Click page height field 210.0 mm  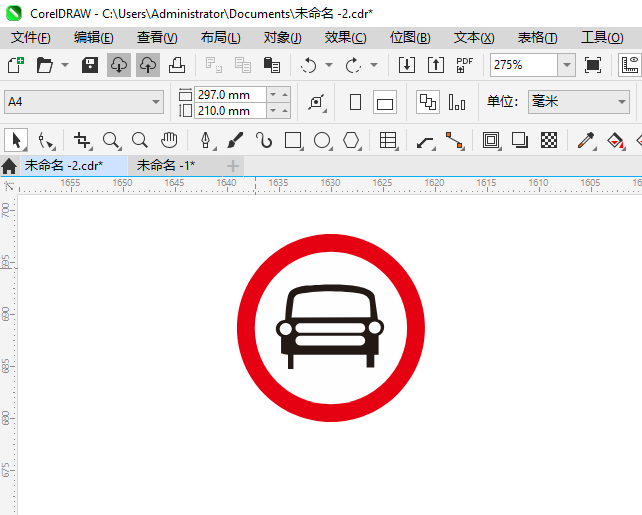[230, 111]
